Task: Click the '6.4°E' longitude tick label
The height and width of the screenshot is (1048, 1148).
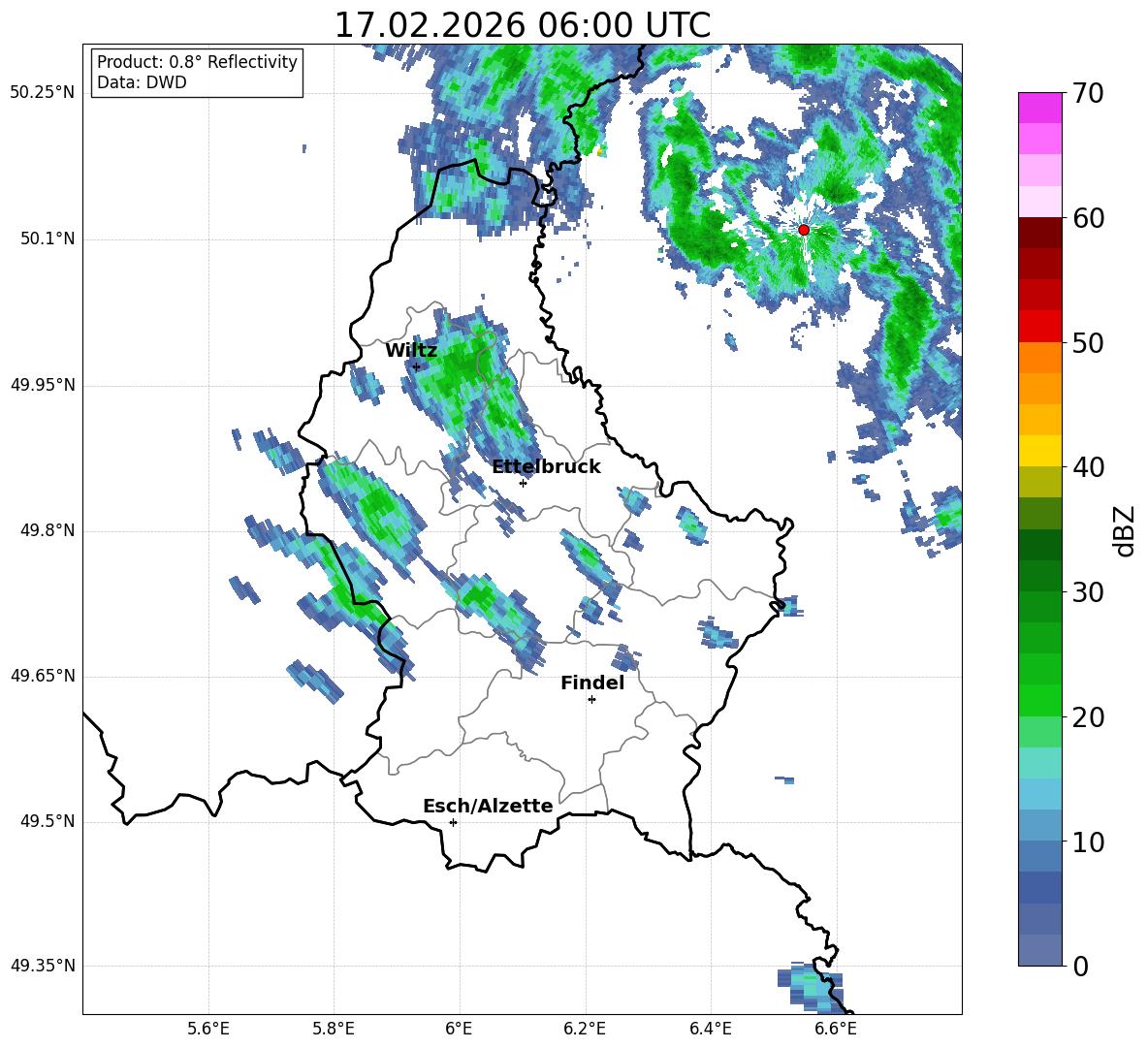Action: pyautogui.click(x=710, y=1029)
